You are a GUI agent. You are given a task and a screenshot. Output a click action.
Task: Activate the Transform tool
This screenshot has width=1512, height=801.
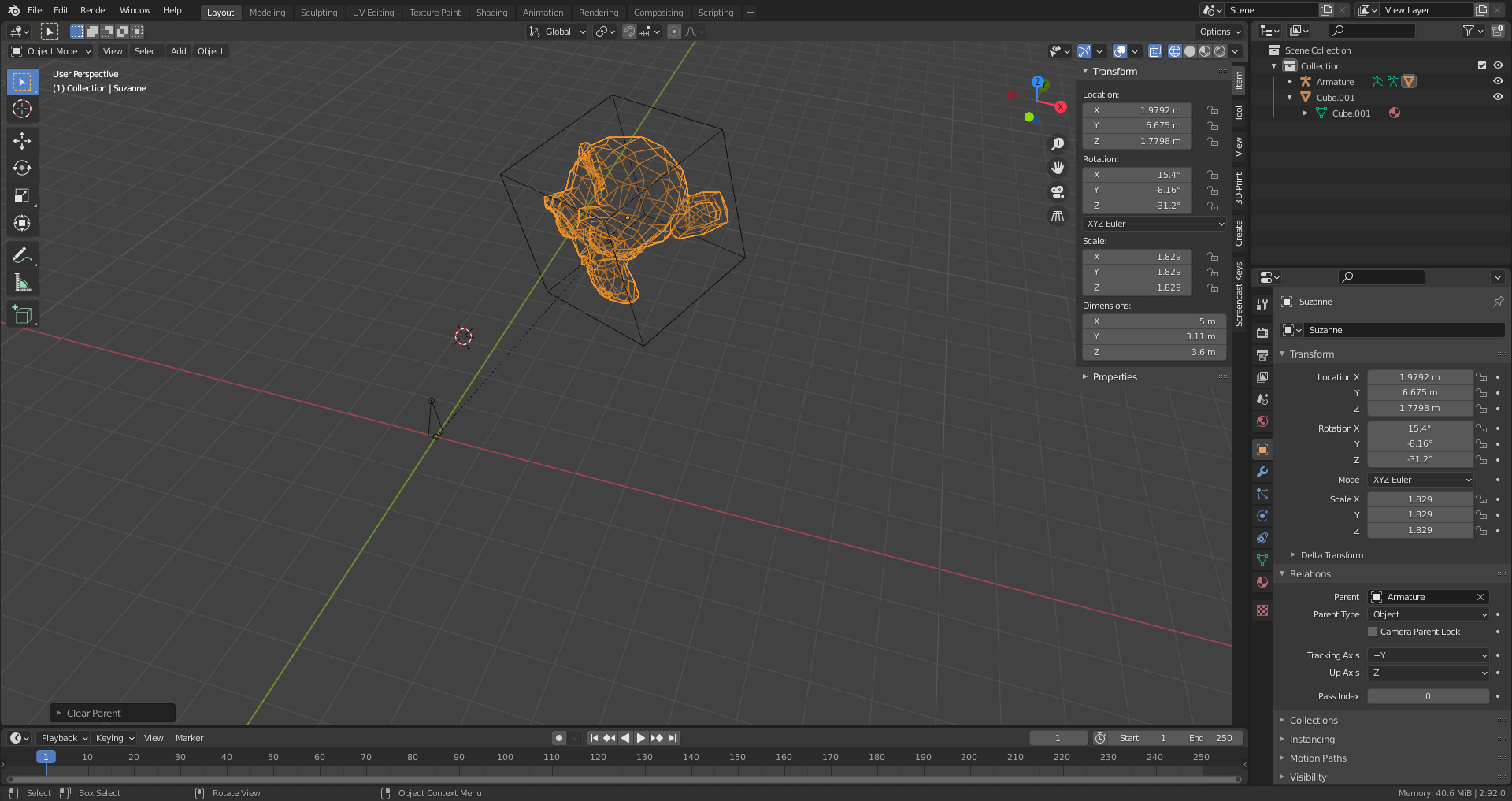coord(22,223)
